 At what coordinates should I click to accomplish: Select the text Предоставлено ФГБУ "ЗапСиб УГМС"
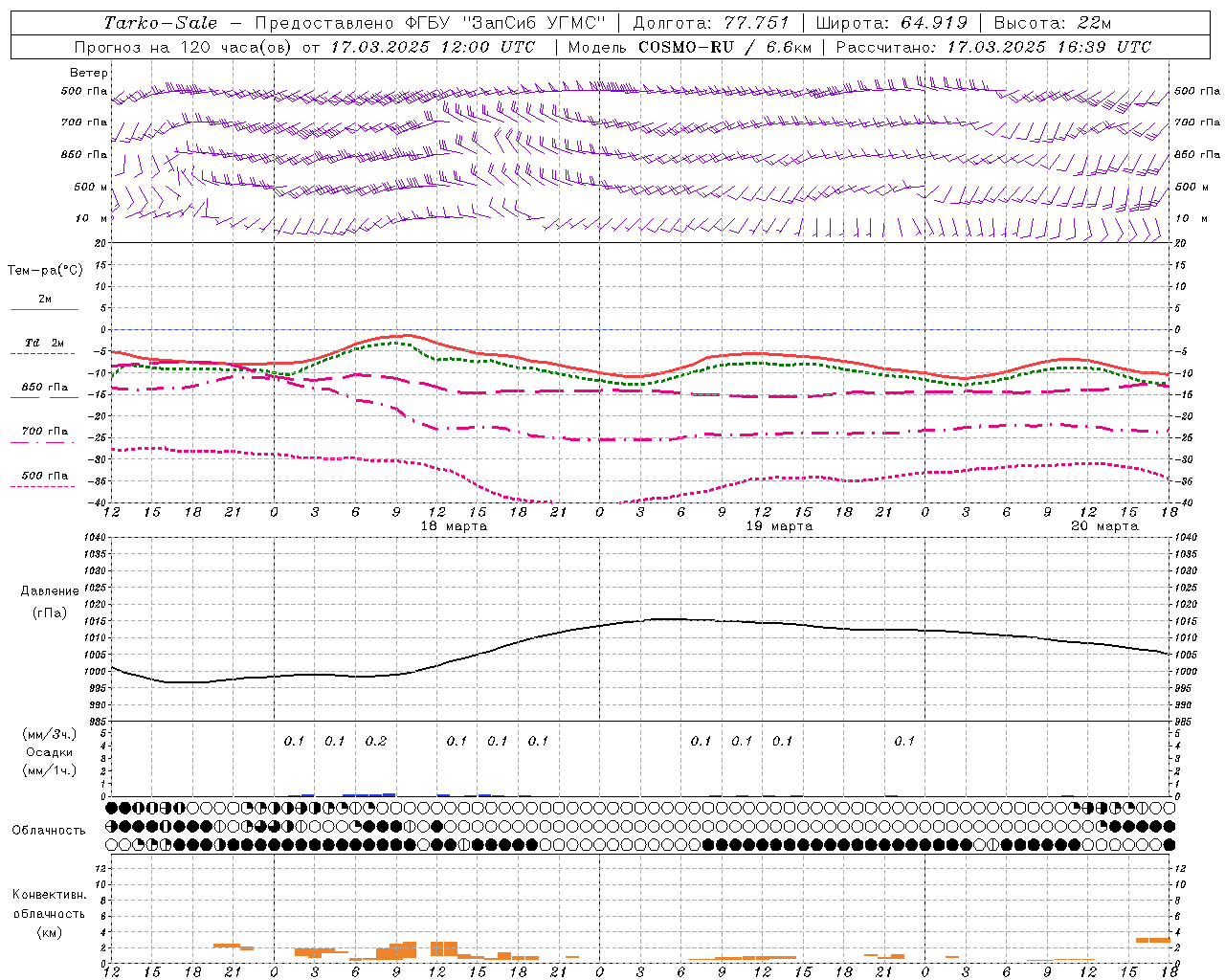(x=431, y=23)
